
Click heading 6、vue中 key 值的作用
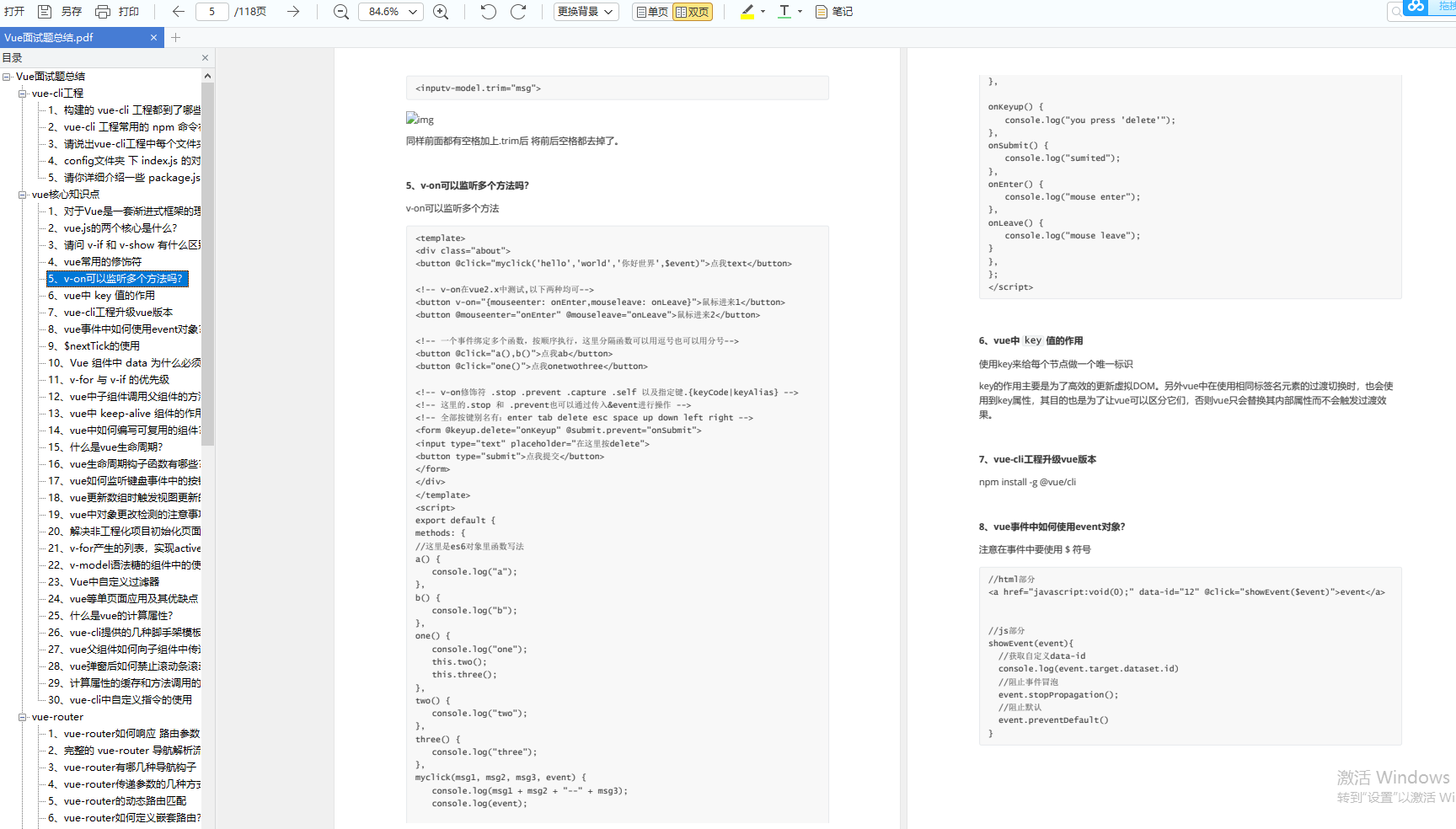pos(1030,340)
